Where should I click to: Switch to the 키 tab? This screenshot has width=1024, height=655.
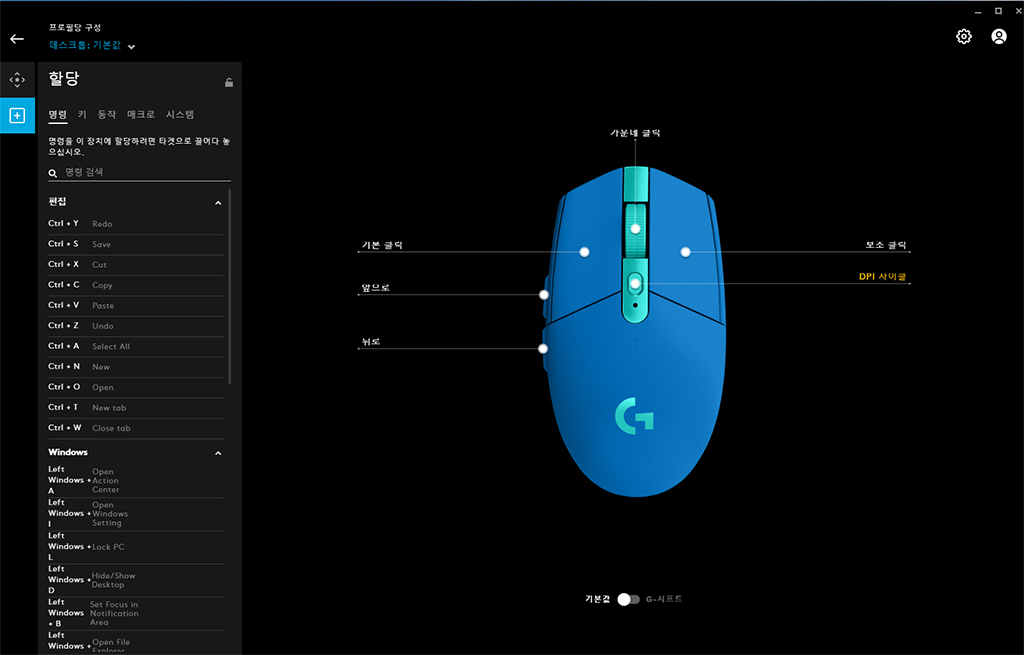pos(82,114)
